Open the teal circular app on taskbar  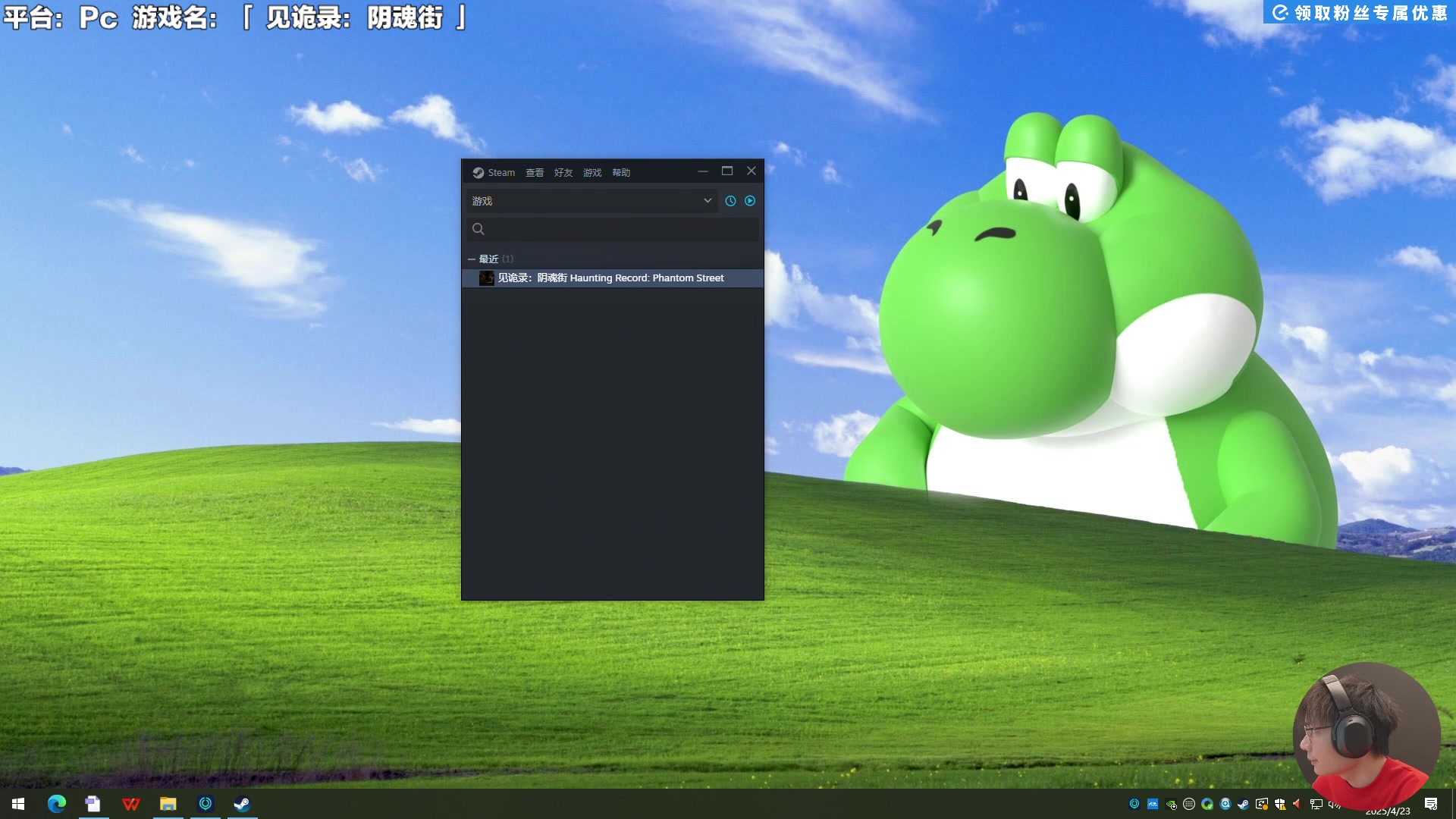pos(206,804)
